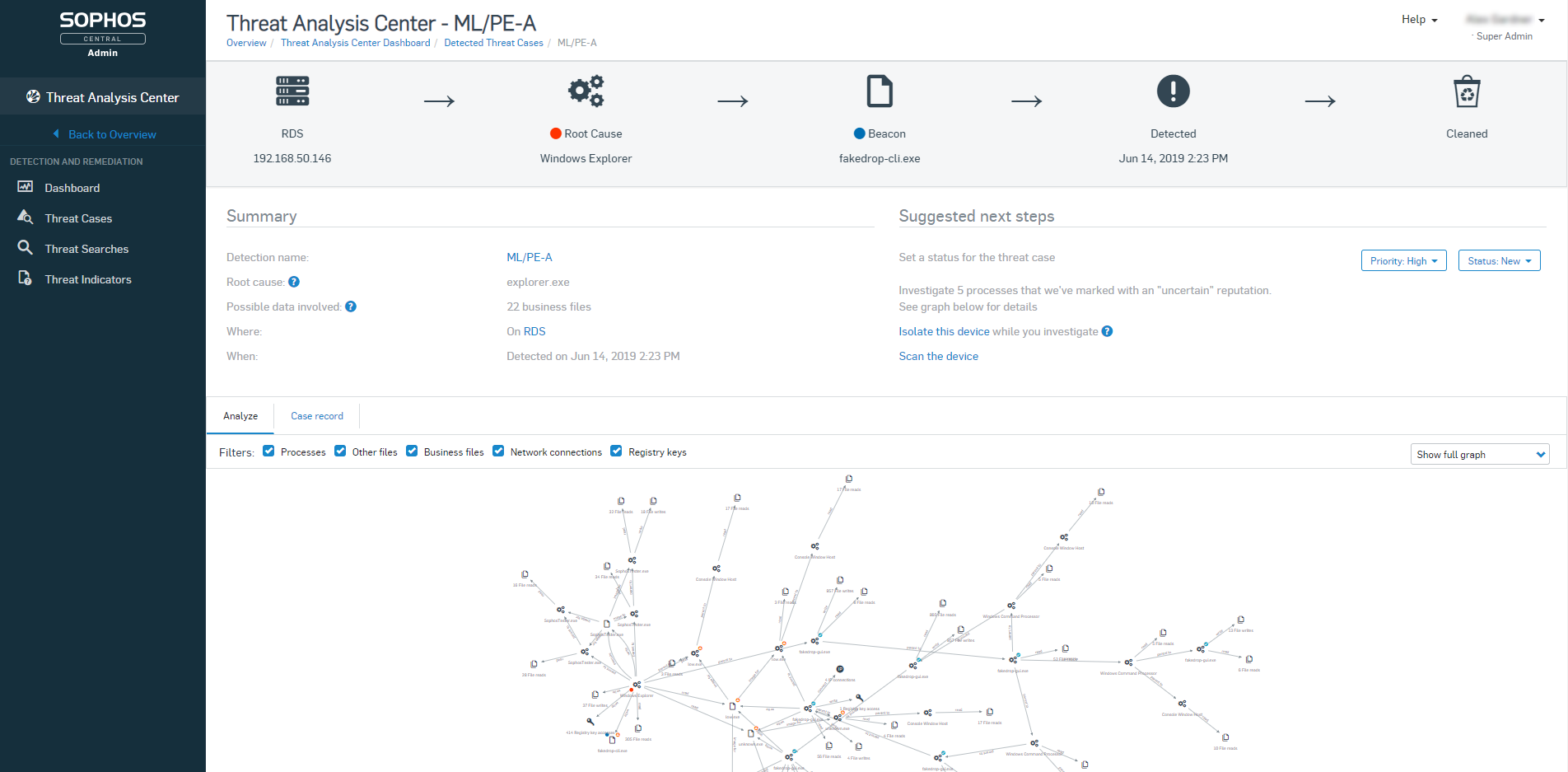The image size is (1568, 772).
Task: Open the Threat Analysis Center sidebar header
Action: (103, 97)
